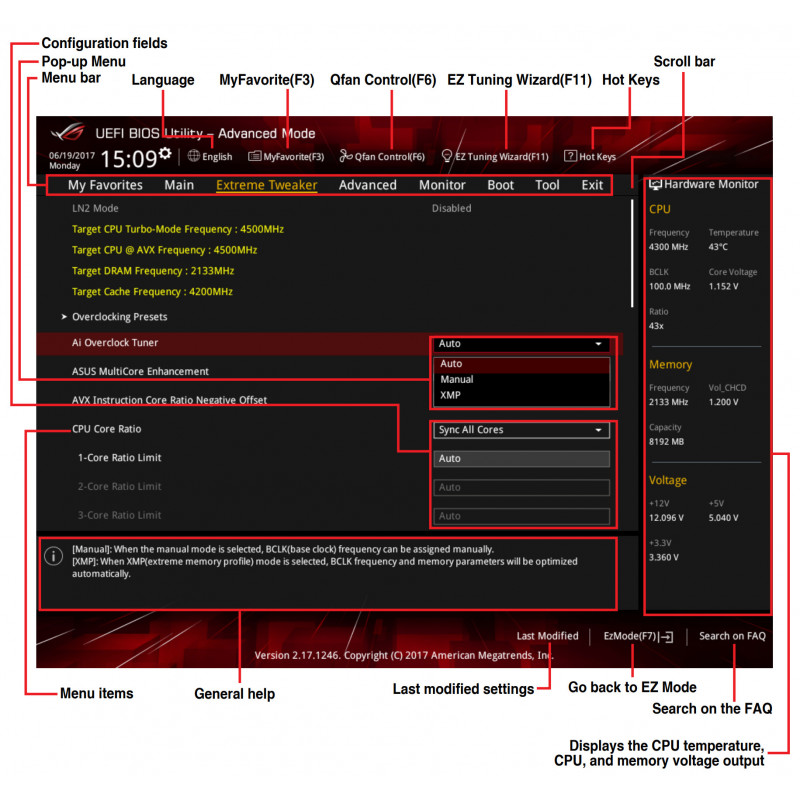Click the vertical scroll bar thumb
The image size is (800, 800).
click(632, 253)
